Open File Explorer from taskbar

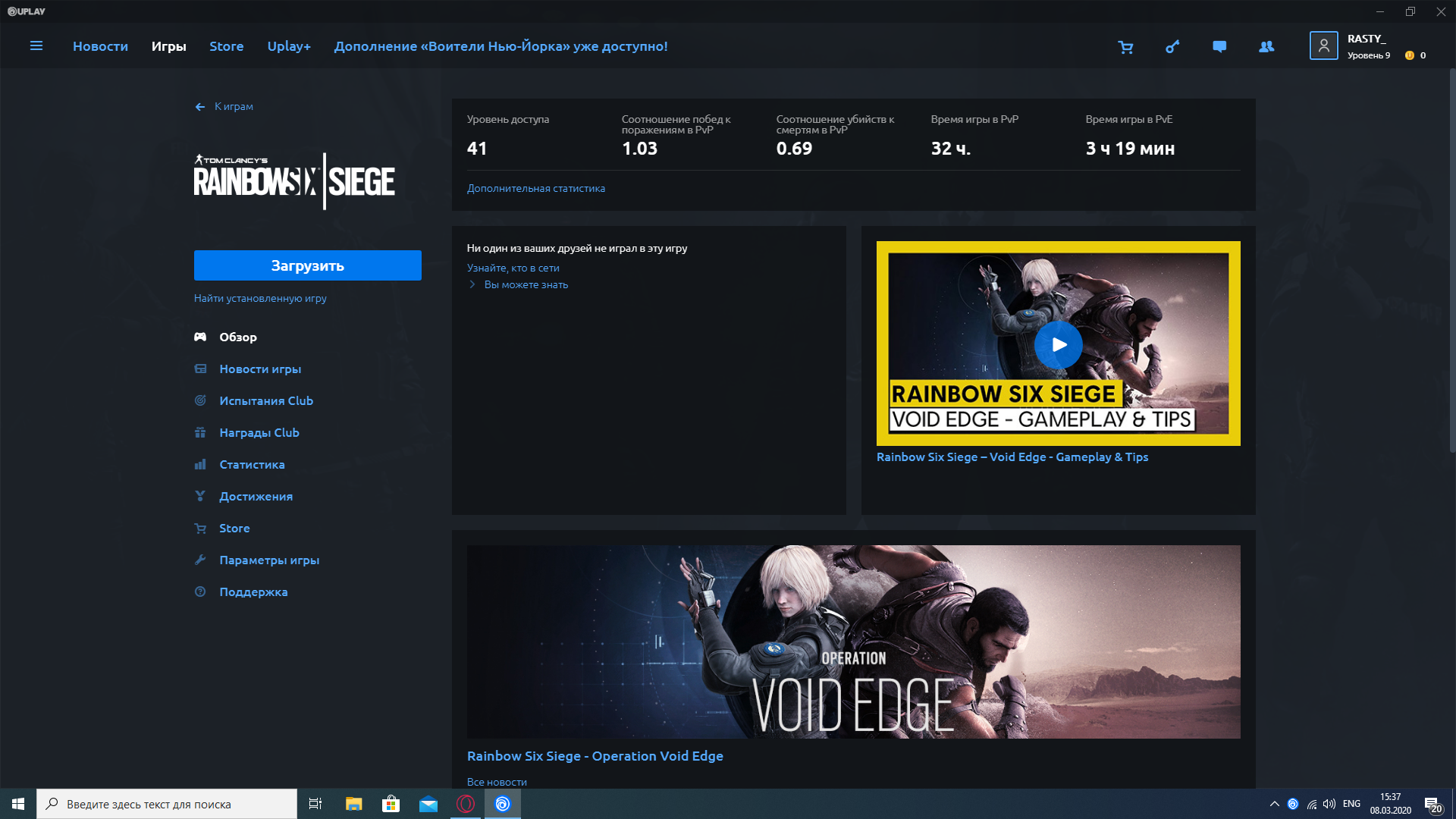click(x=354, y=804)
